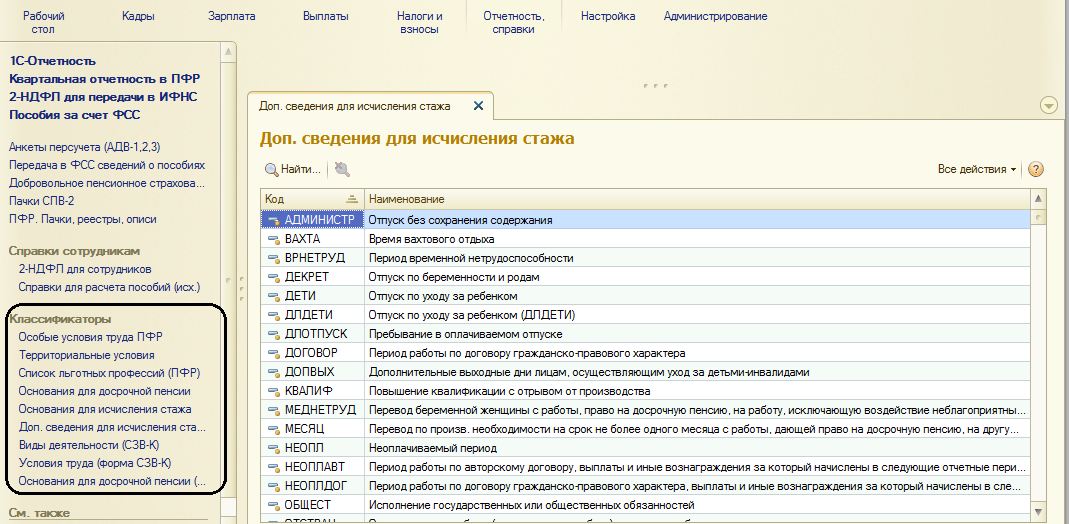Image resolution: width=1069 pixels, height=524 pixels.
Task: Open Пособия за счет ФСС
Action: 74,114
